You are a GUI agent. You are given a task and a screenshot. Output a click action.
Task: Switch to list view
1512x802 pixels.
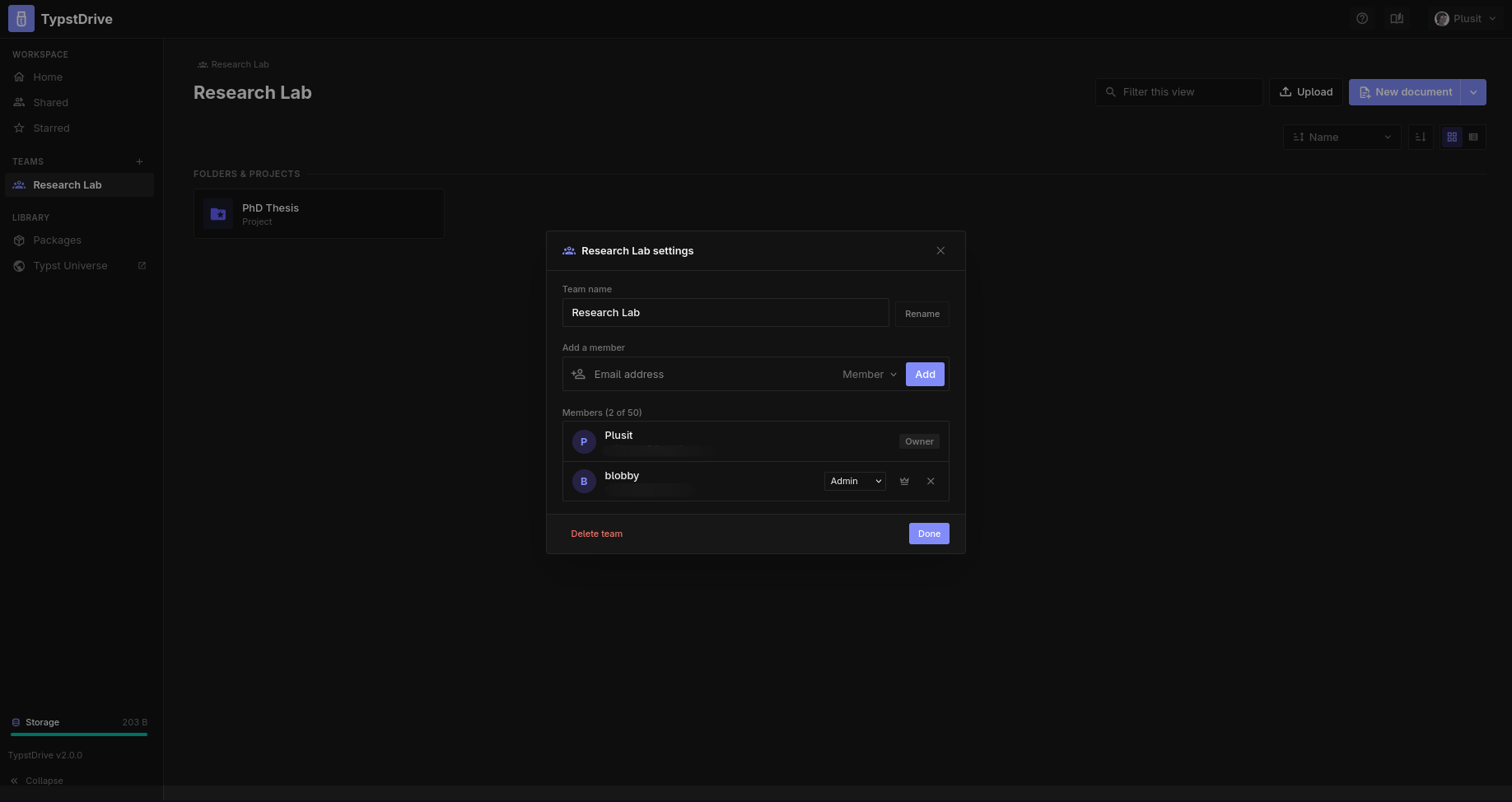pos(1473,137)
